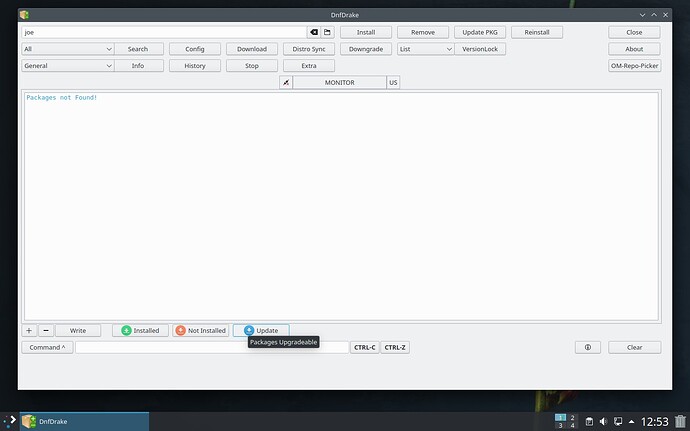Click the 12:53 clock in the panel
Viewport: 690px width, 431px height.
click(x=654, y=422)
